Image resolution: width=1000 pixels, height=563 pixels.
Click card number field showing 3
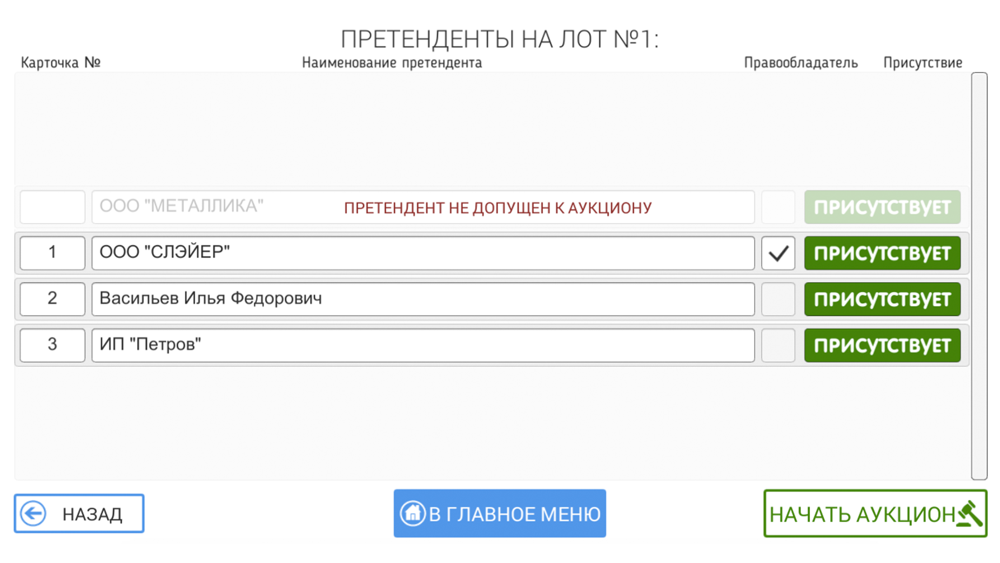click(52, 345)
